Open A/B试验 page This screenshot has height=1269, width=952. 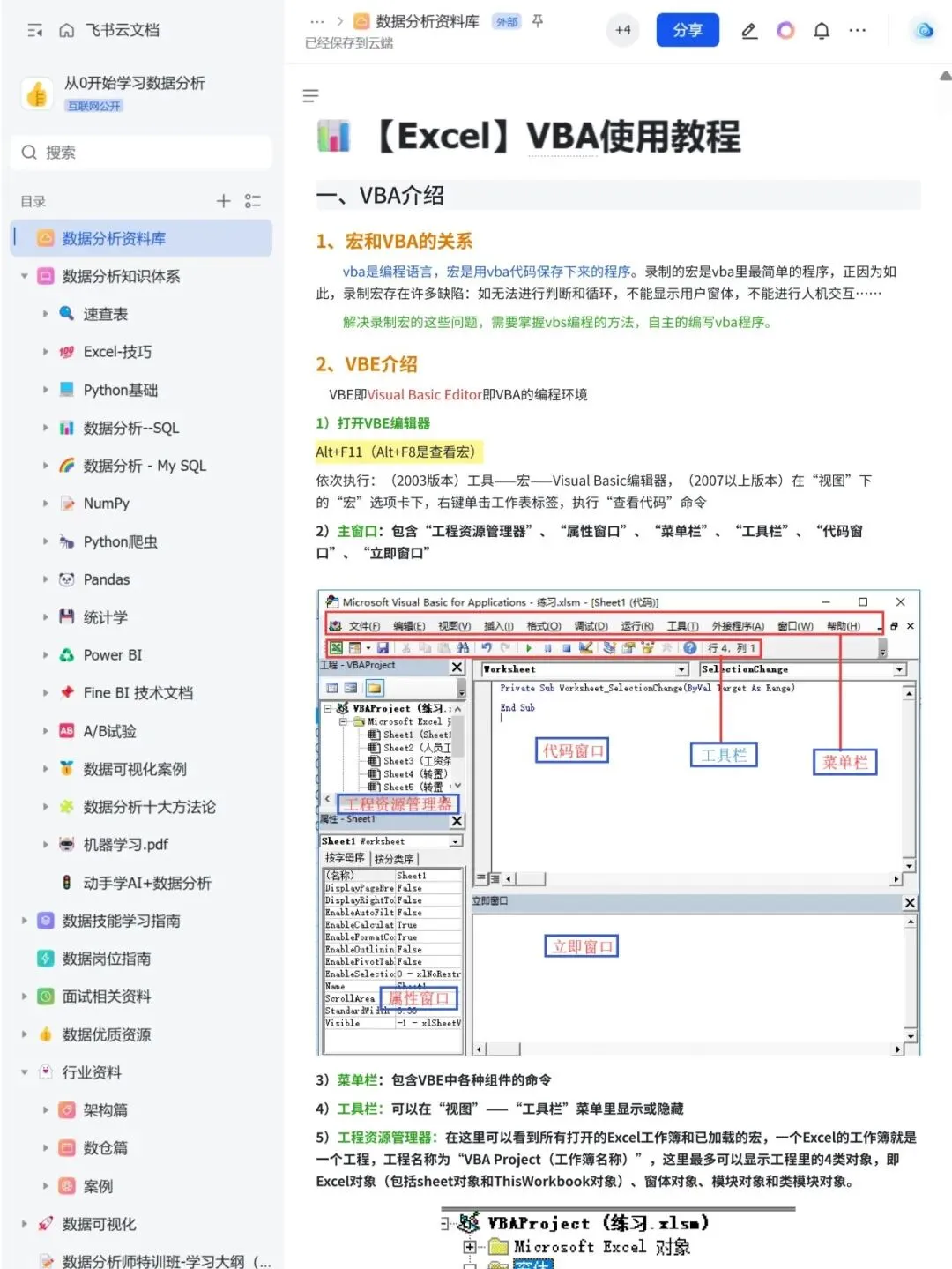click(110, 731)
